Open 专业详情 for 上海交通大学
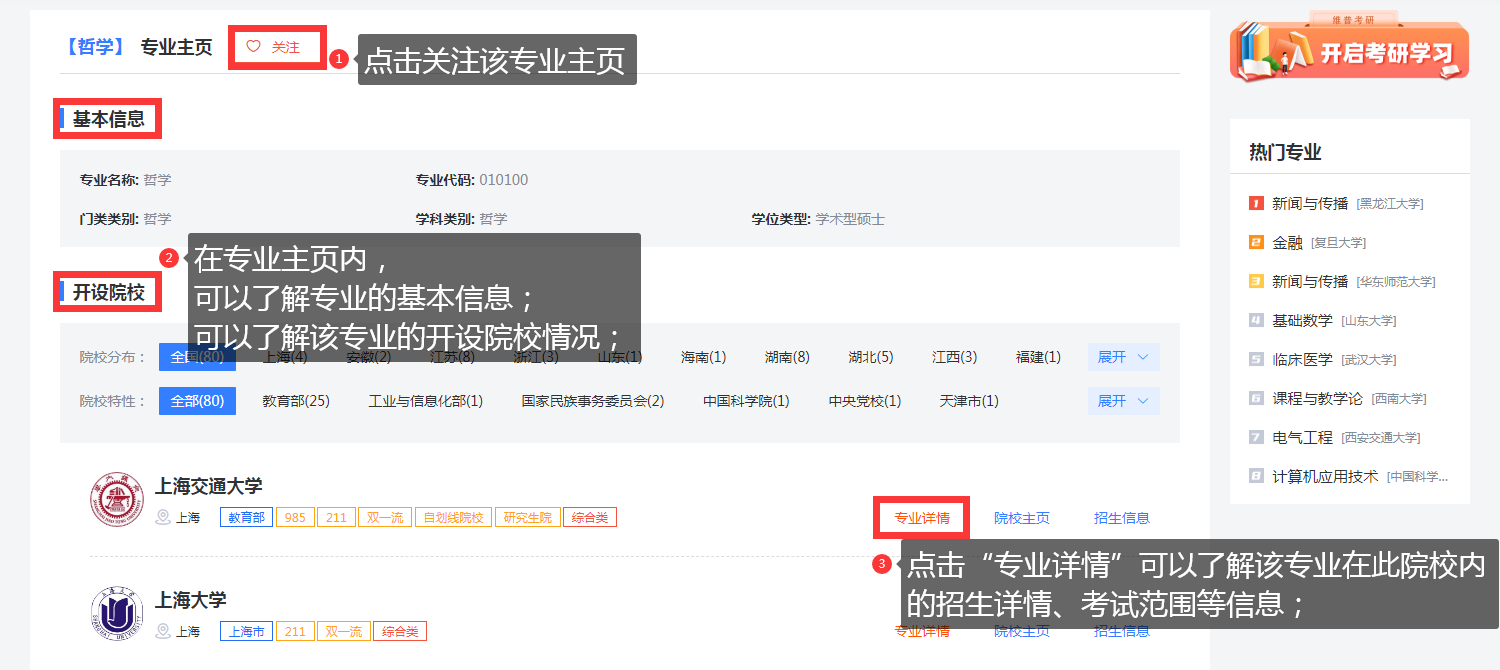Viewport: 1500px width, 670px height. 921,518
